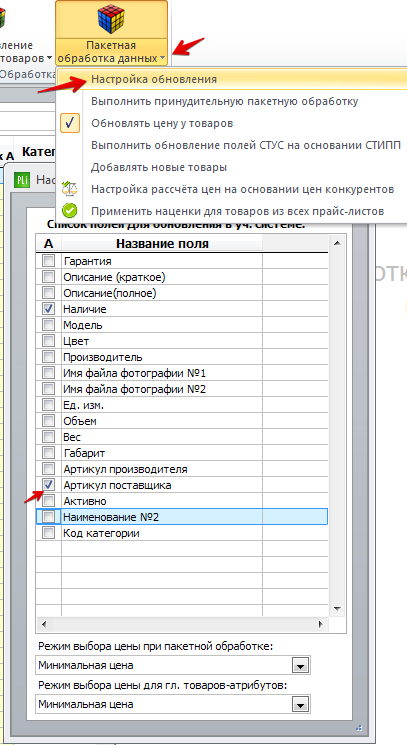Uncheck the Наличие checkbox

[x=48, y=309]
